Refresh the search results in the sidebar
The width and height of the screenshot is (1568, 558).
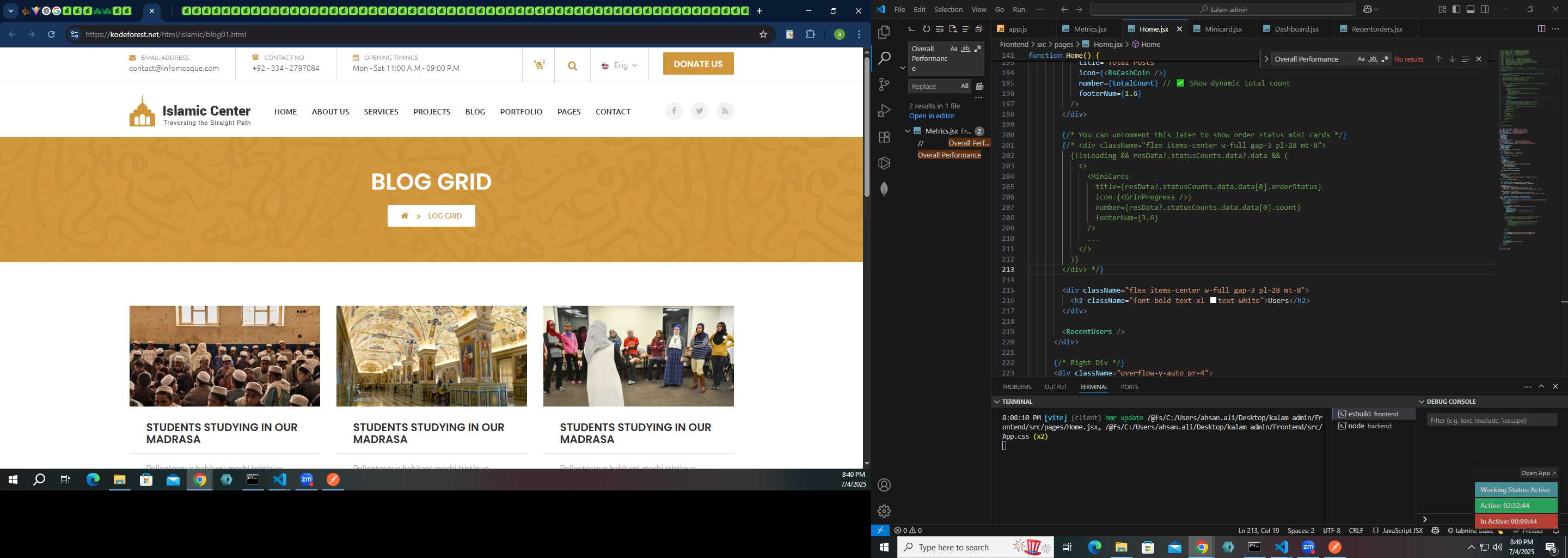927,29
